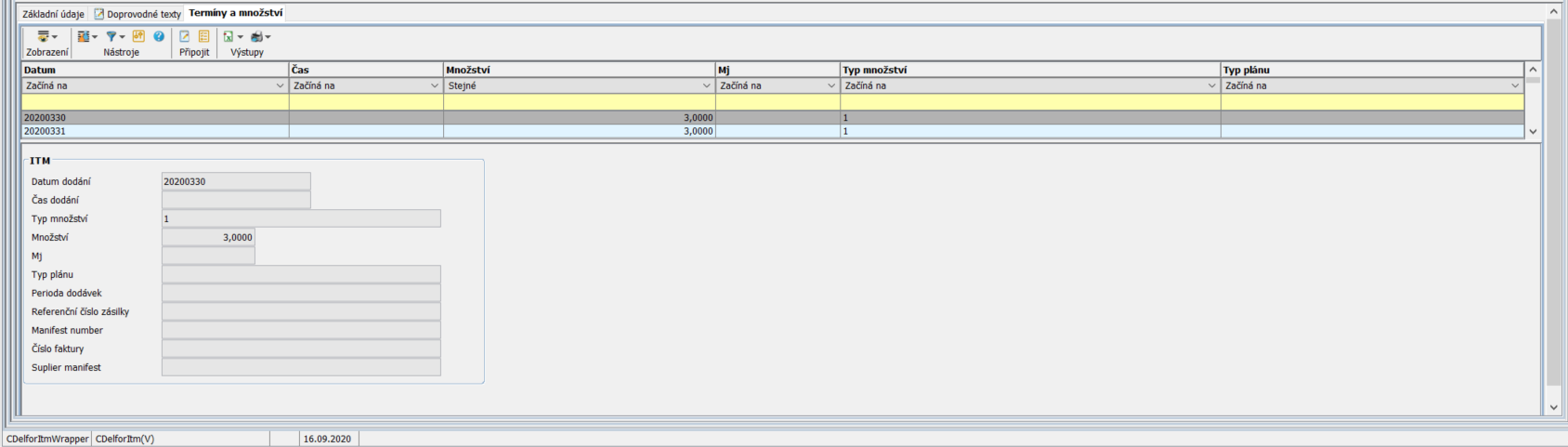This screenshot has height=447, width=1568.
Task: Switch to the Základní údaje tab
Action: tap(53, 14)
